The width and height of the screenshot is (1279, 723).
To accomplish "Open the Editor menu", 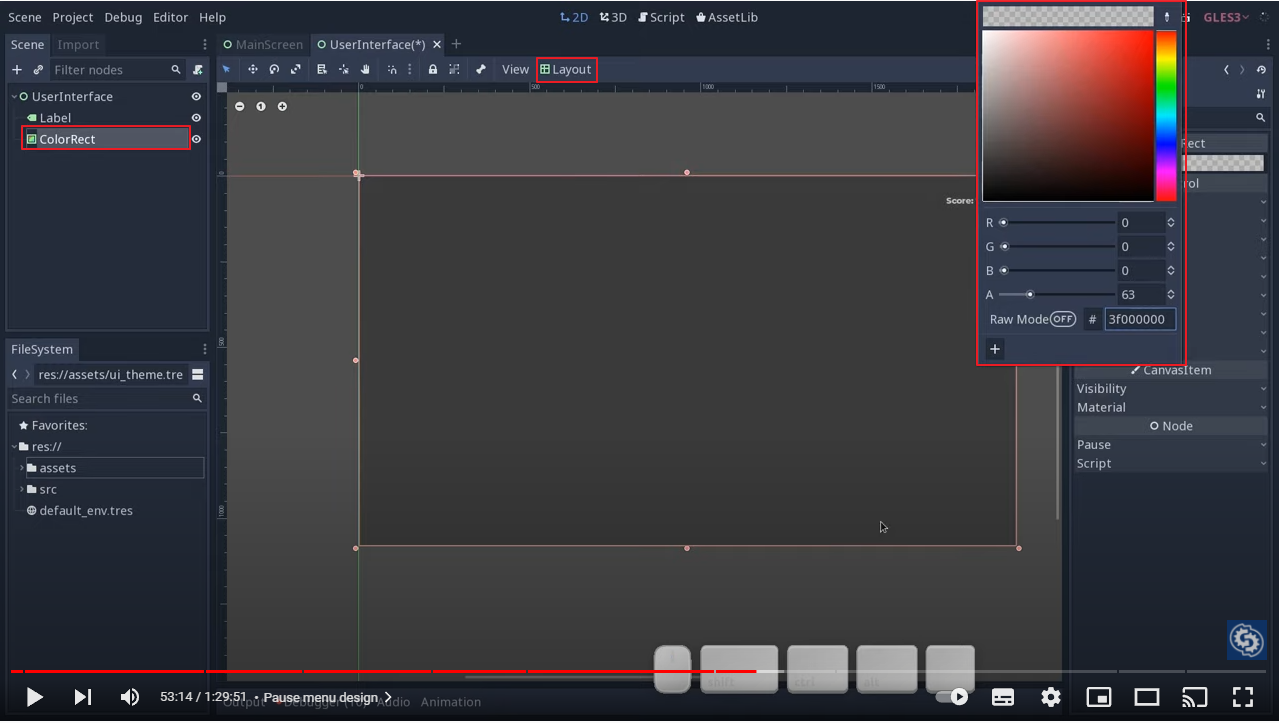I will point(170,17).
